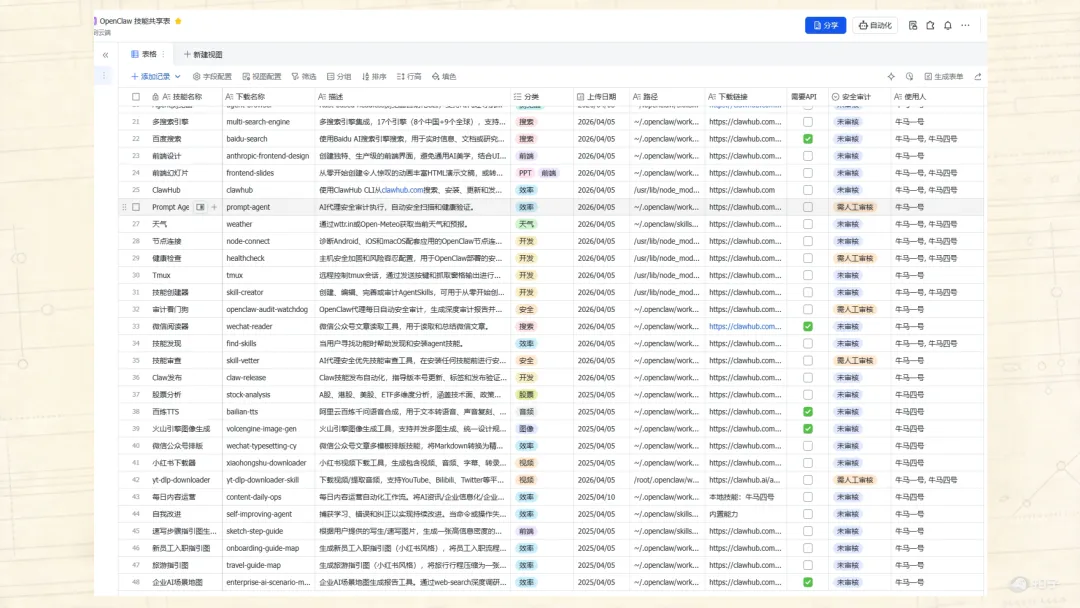Open 需人工审核 status in healthcheck row
Screen dimensions: 1080x608
[855, 258]
